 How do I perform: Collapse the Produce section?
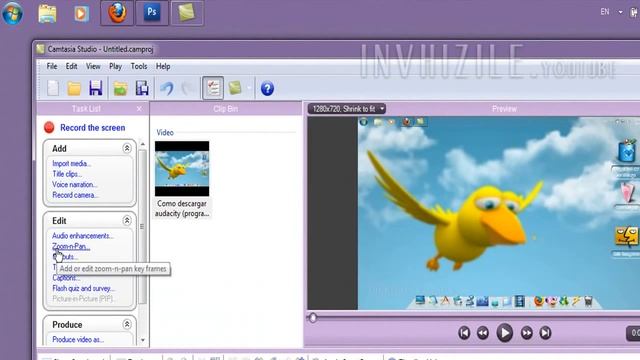click(127, 324)
